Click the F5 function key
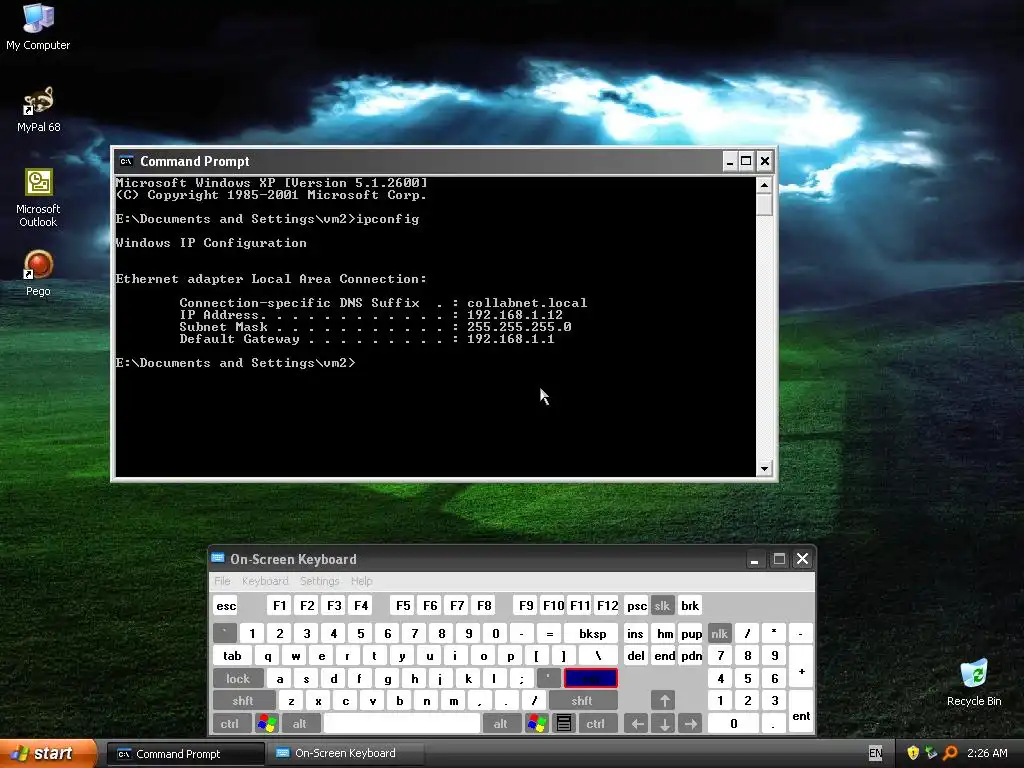Screen dimensions: 1024x768 403,605
